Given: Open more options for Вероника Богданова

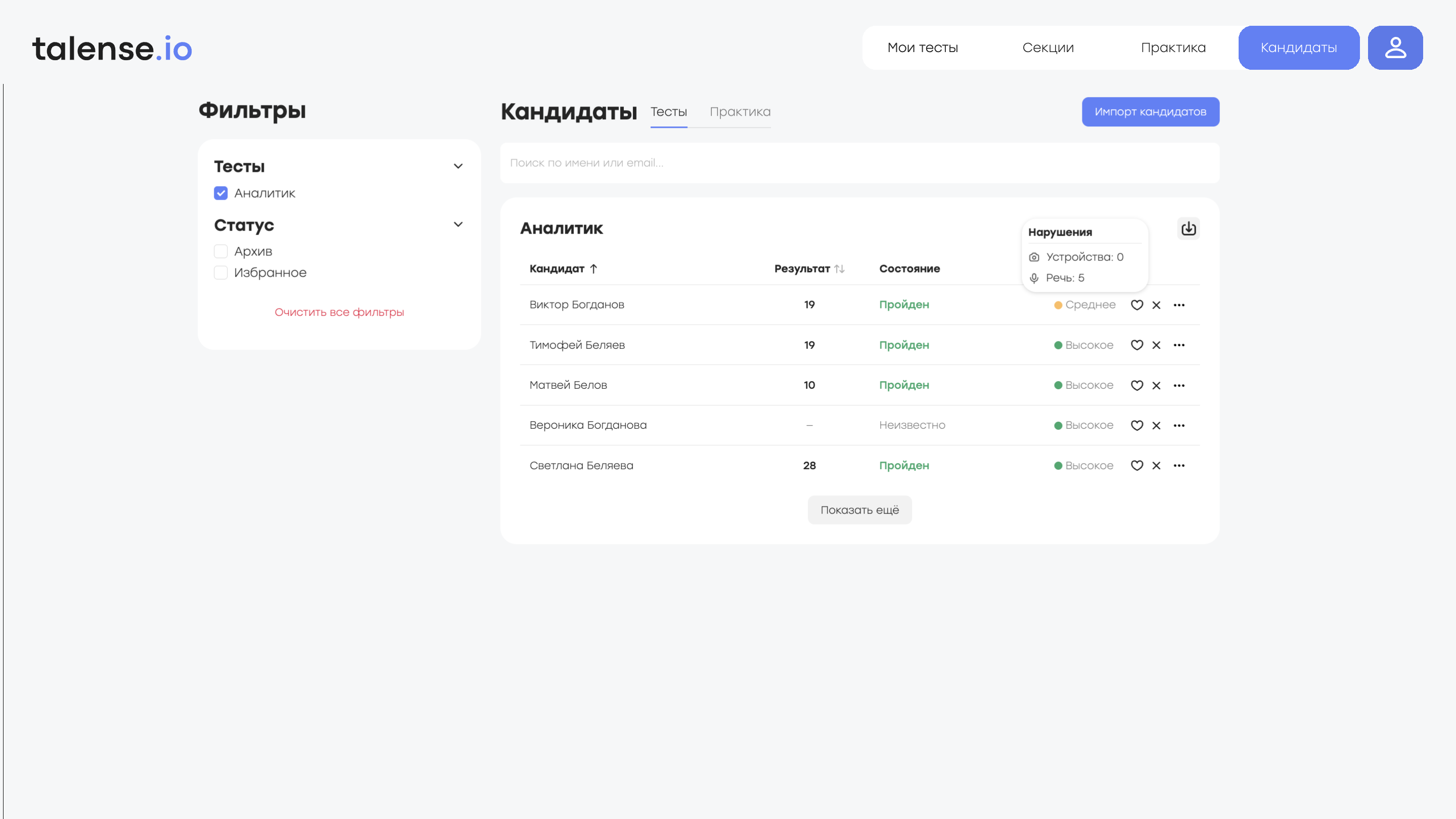Looking at the screenshot, I should pyautogui.click(x=1178, y=425).
